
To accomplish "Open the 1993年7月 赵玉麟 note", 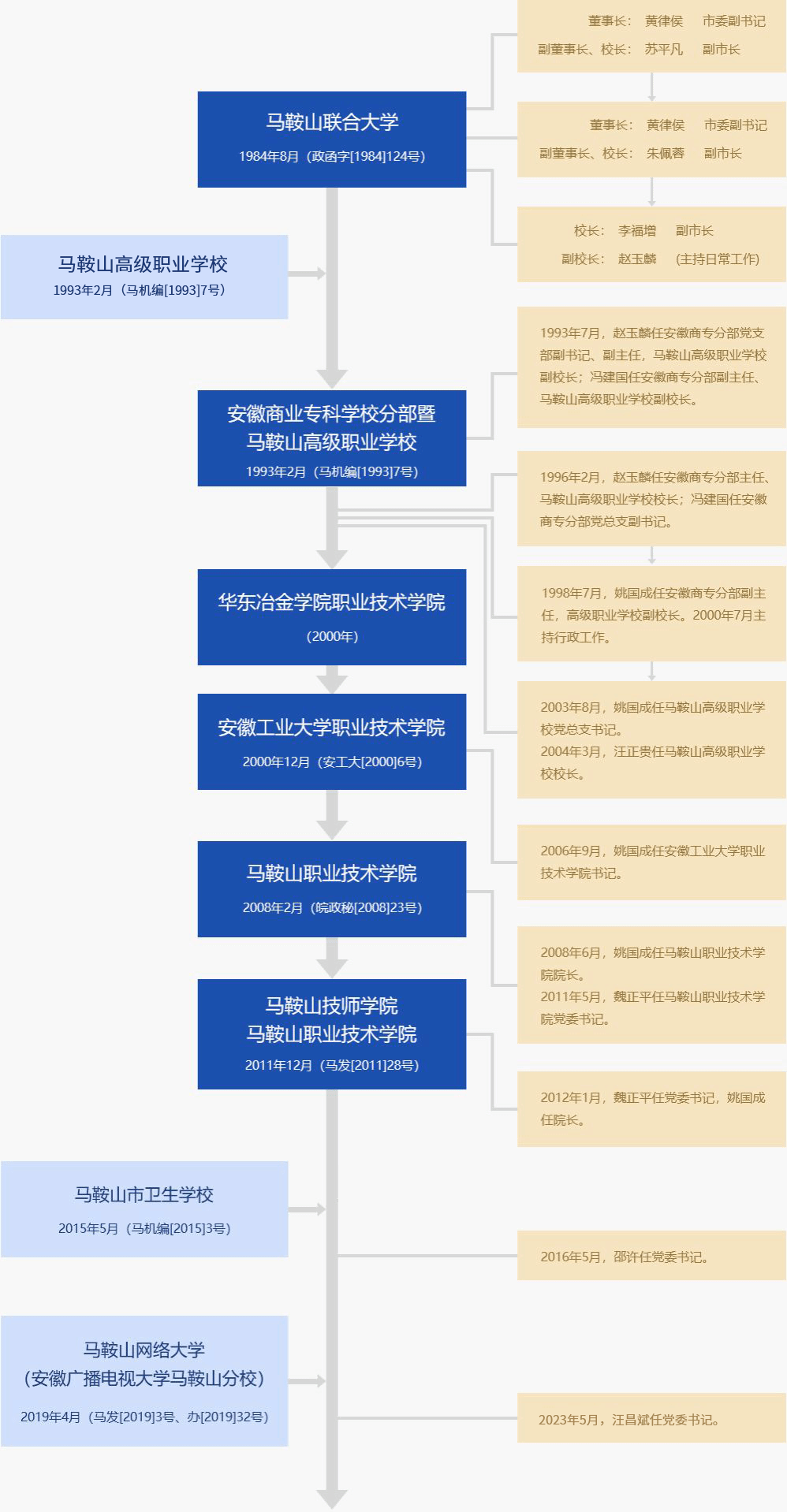I will (651, 367).
